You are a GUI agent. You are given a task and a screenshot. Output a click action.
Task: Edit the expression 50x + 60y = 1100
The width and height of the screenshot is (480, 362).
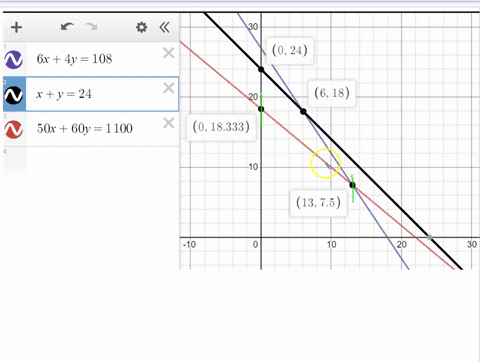pos(85,129)
